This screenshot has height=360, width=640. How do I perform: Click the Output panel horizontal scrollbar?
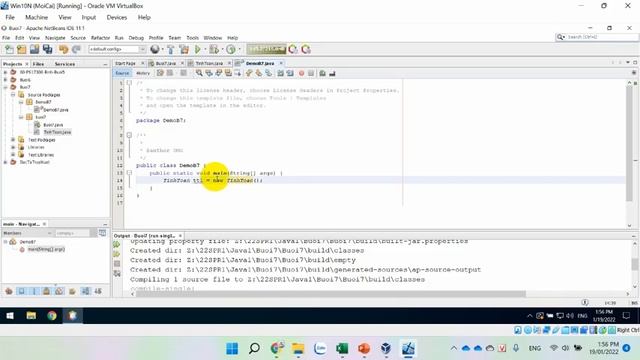pos(330,294)
